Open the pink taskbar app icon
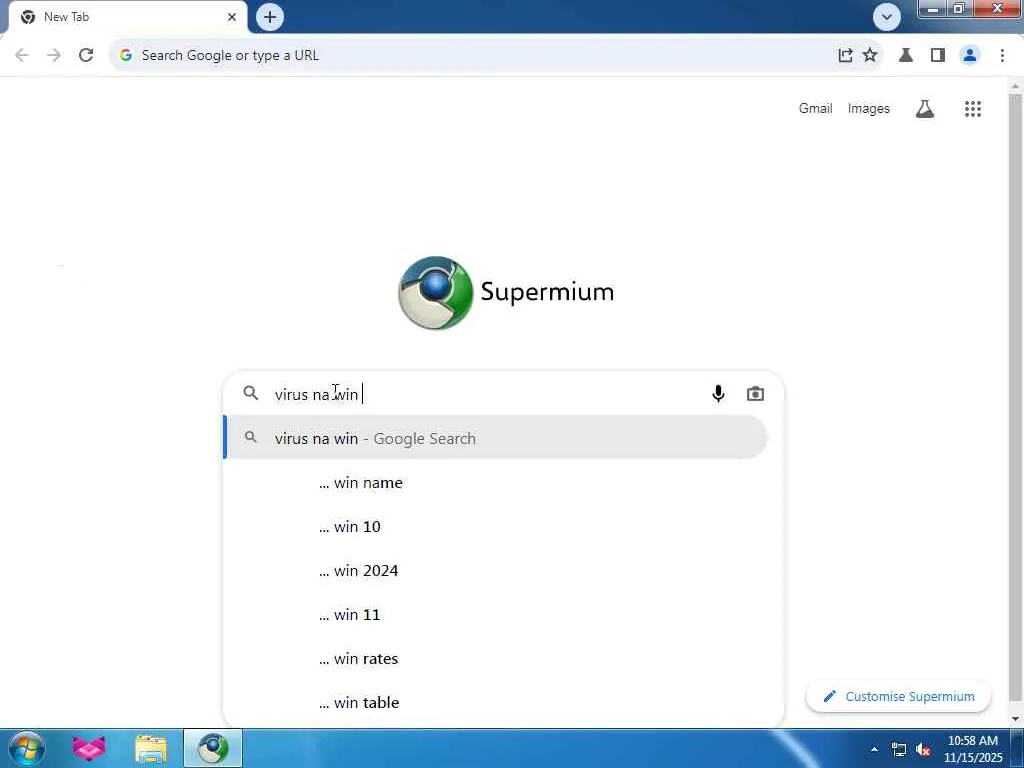The image size is (1024, 768). tap(89, 748)
